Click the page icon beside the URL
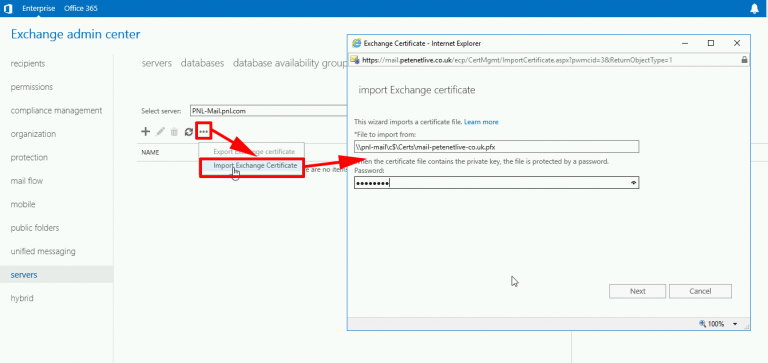This screenshot has width=768, height=363. 355,60
